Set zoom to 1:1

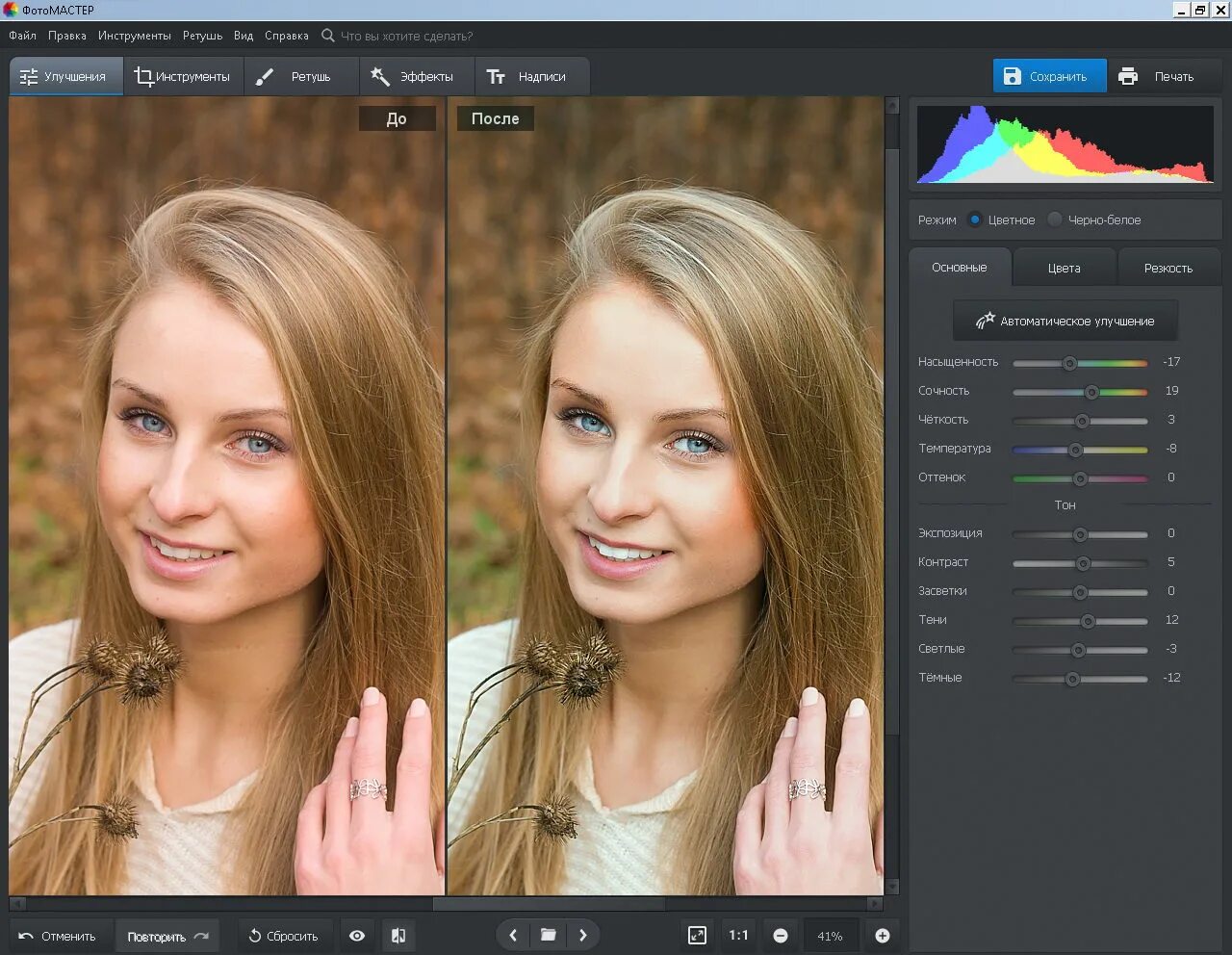738,936
